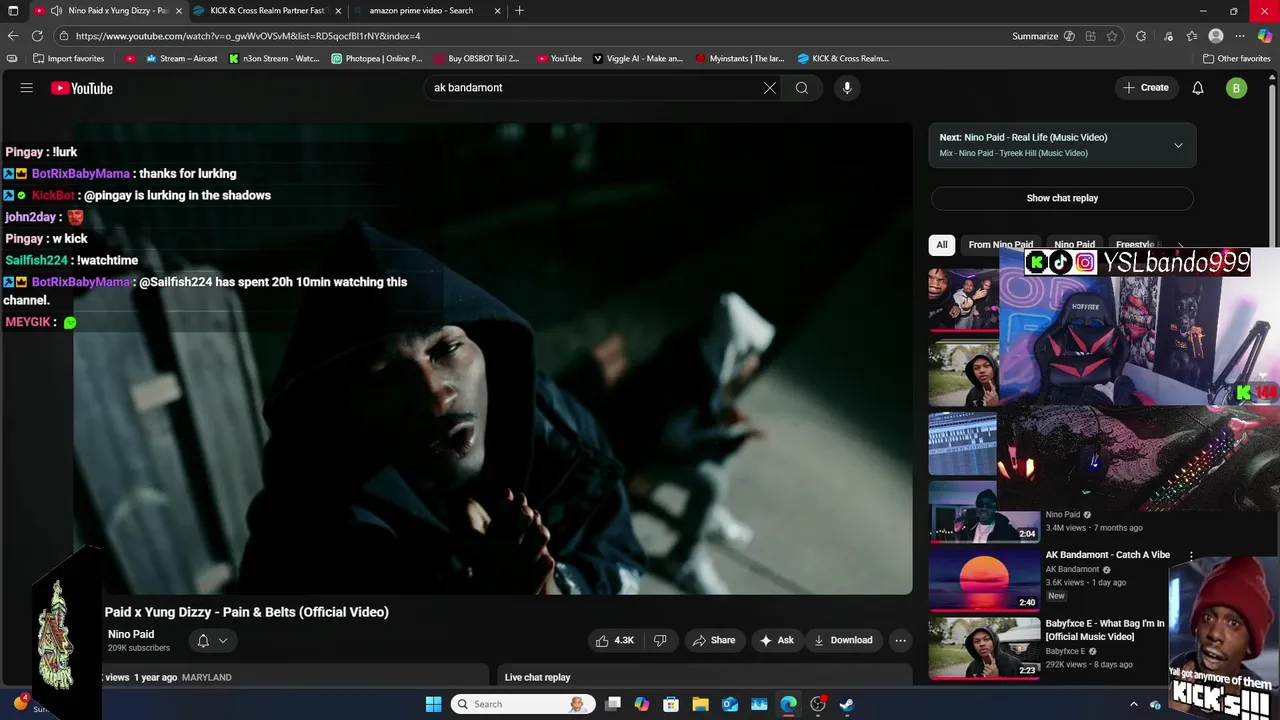This screenshot has width=1280, height=720.
Task: Open the Viggle AI bookmark
Action: 638,59
